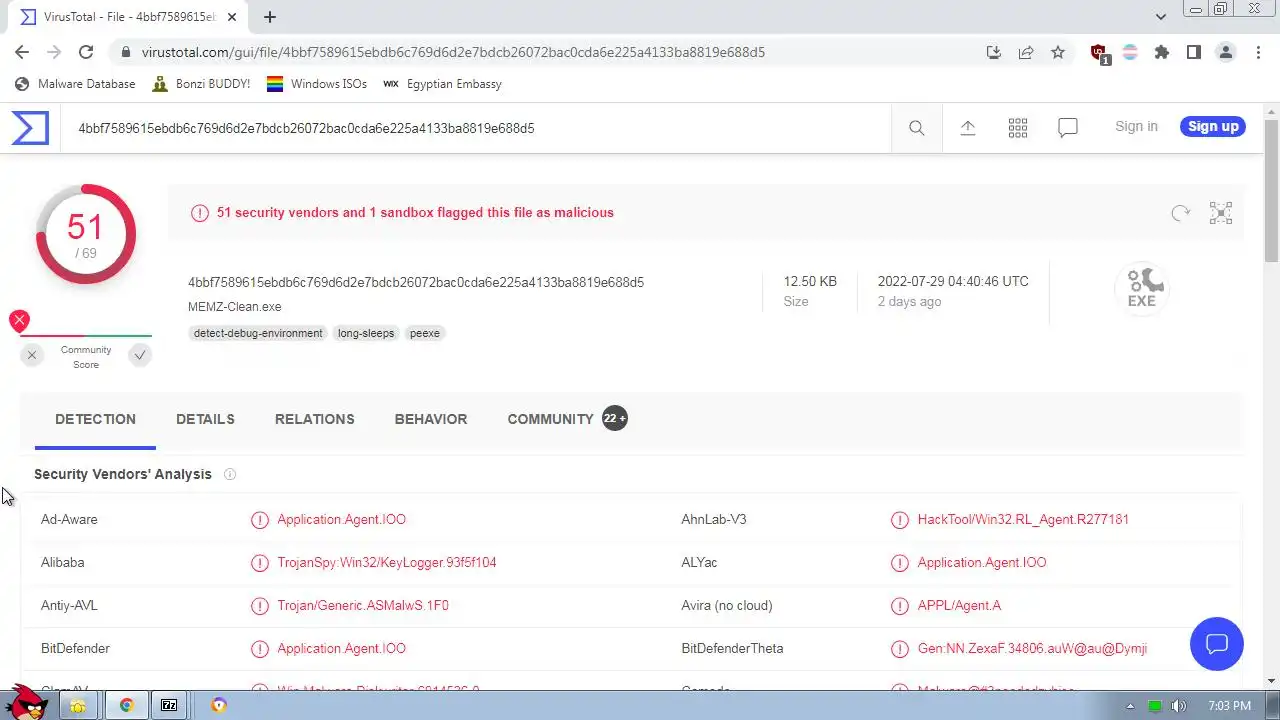The image size is (1280, 720).
Task: Click the 51/69 detection score gauge
Action: 86,234
